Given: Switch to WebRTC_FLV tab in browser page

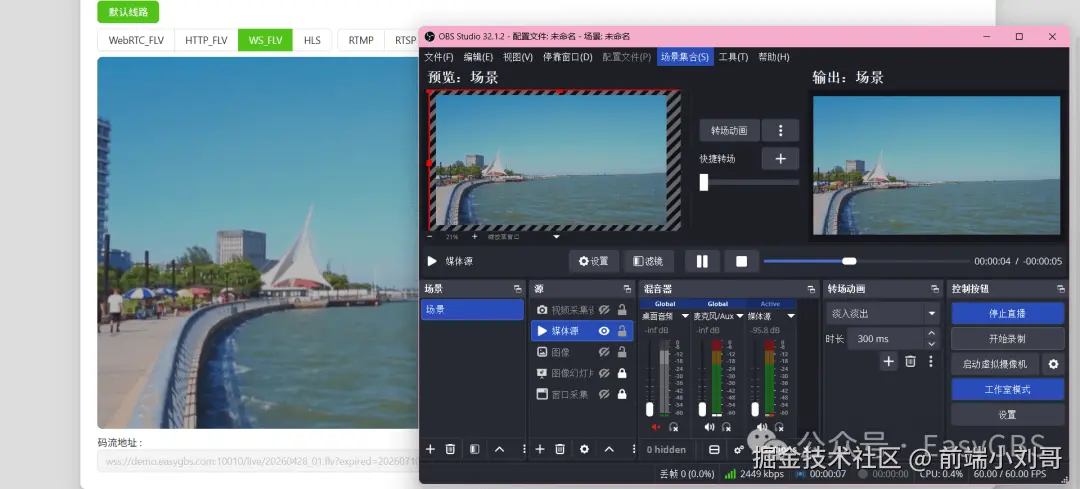Looking at the screenshot, I should click(136, 40).
